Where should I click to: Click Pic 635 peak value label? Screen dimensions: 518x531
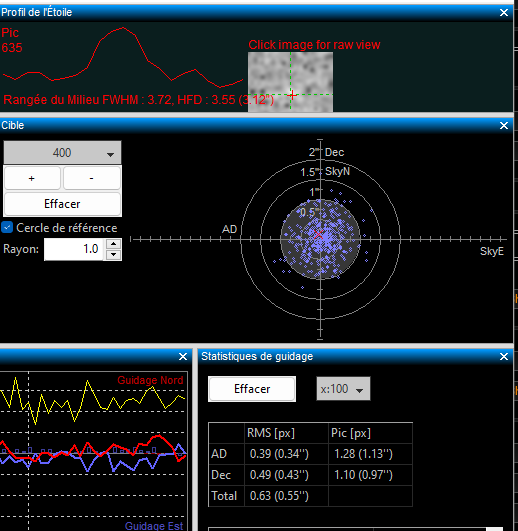click(12, 40)
